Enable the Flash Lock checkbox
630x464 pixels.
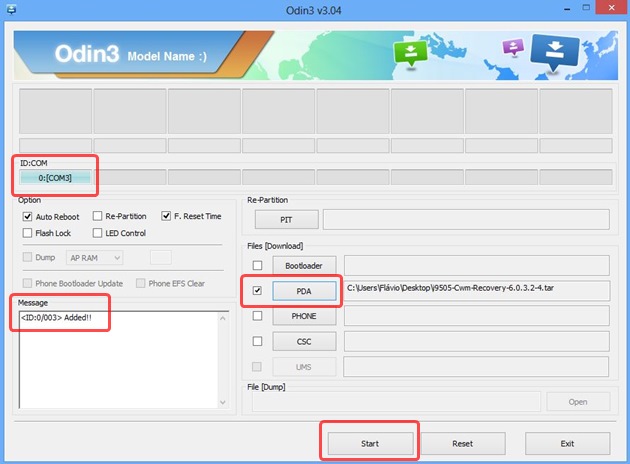coord(27,233)
